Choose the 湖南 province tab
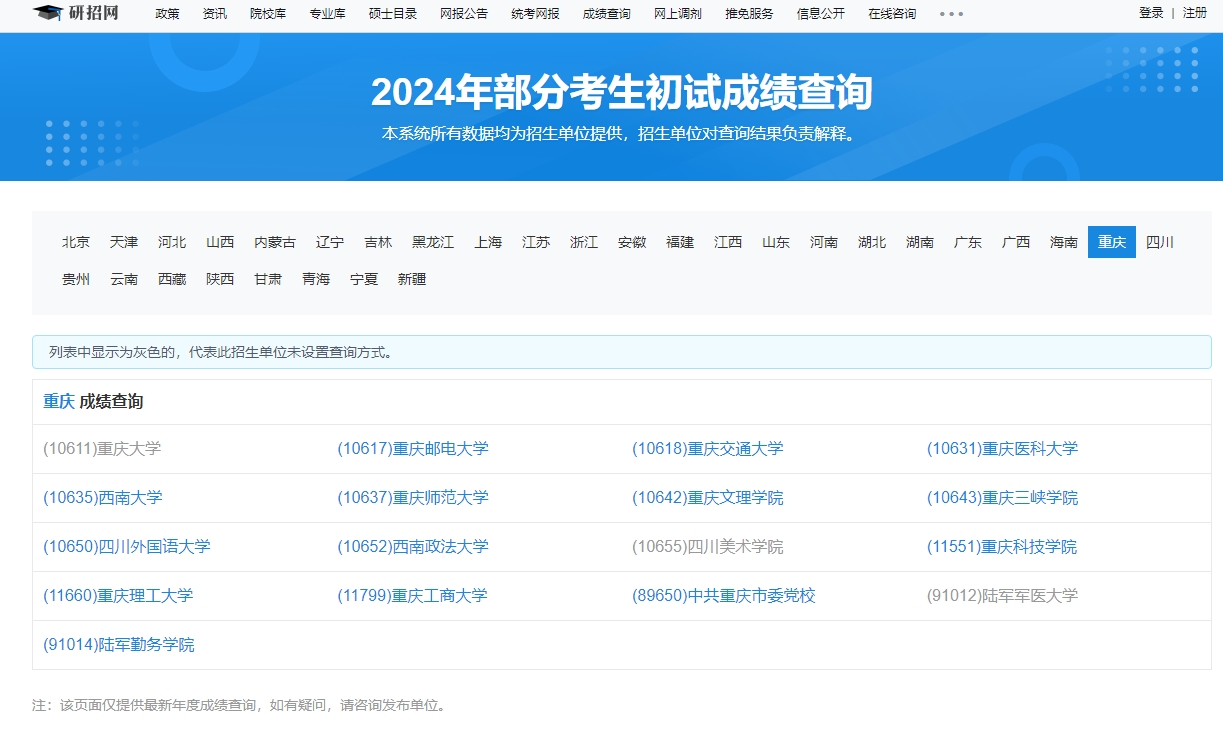1223x732 pixels. click(x=920, y=242)
